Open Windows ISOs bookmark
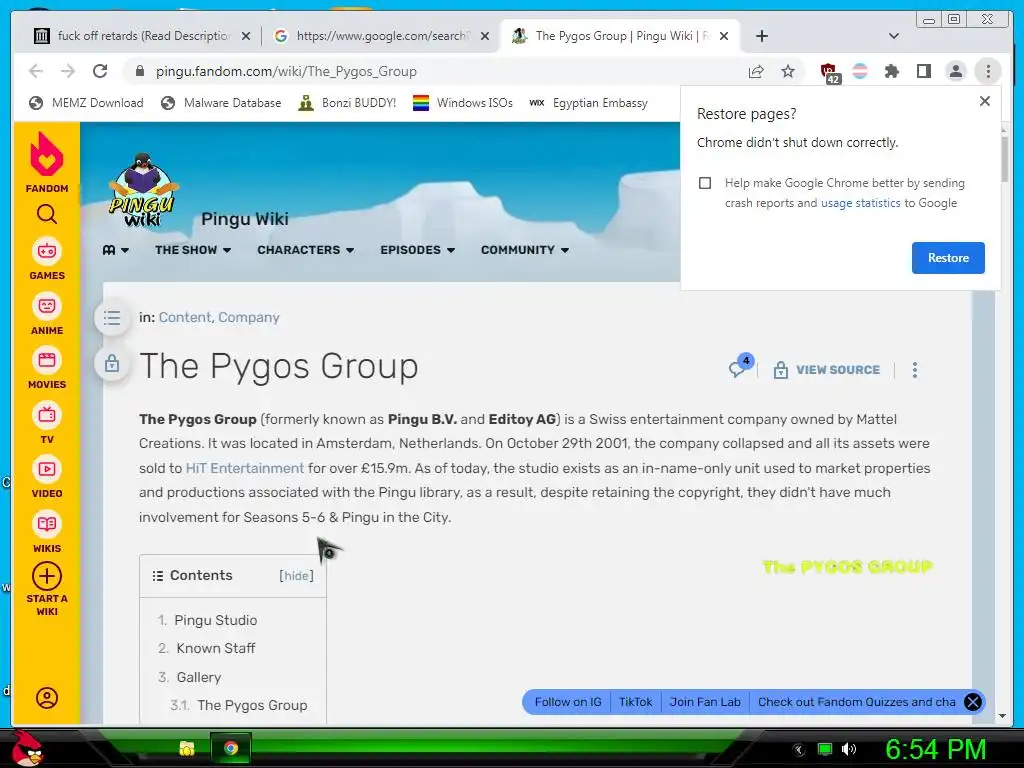Image resolution: width=1024 pixels, height=768 pixels. tap(463, 103)
